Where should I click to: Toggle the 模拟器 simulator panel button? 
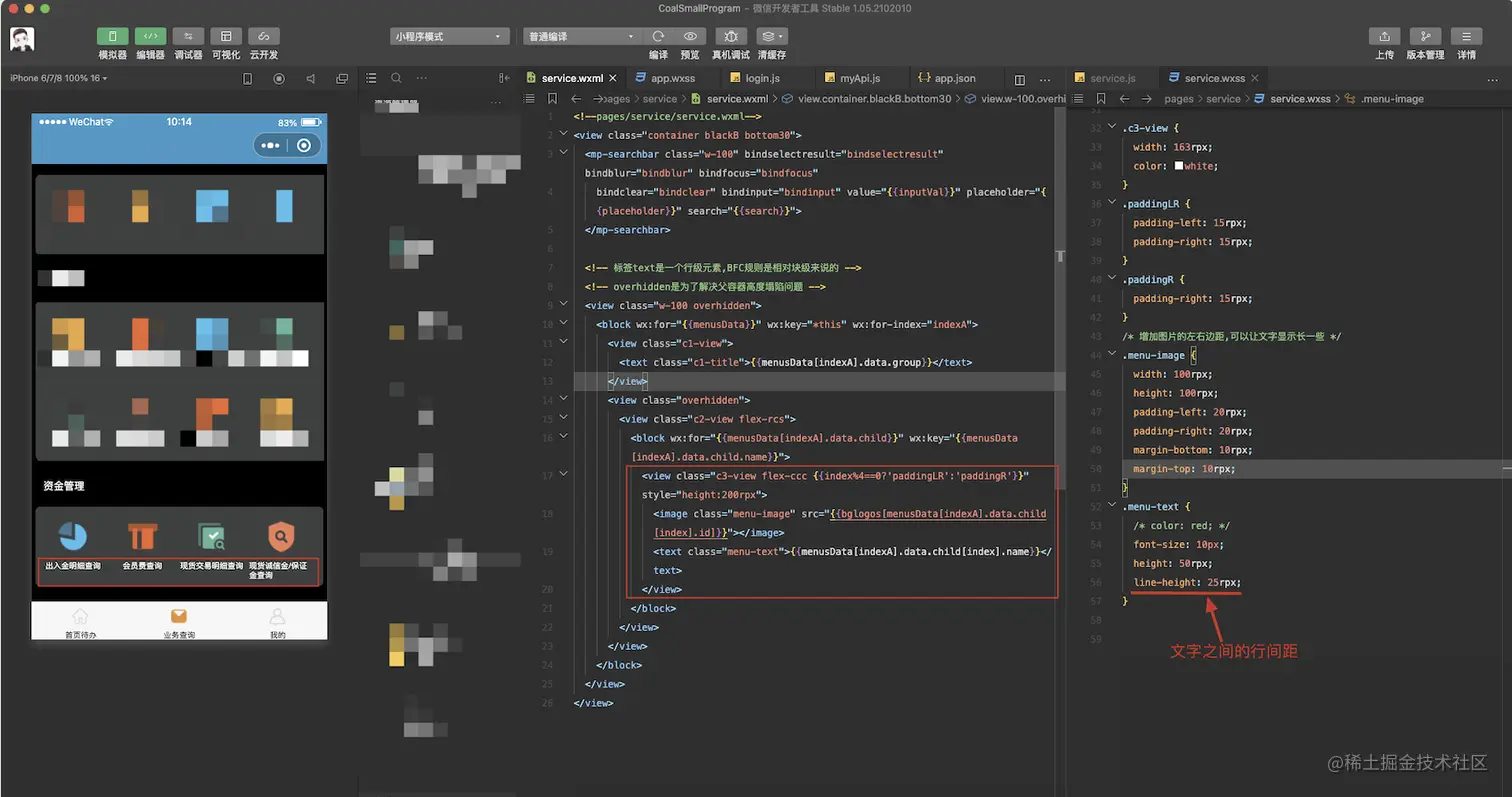click(112, 36)
